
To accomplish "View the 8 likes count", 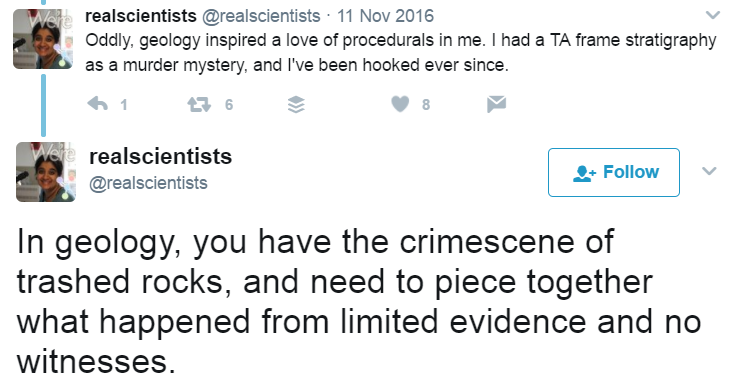I will tap(426, 105).
